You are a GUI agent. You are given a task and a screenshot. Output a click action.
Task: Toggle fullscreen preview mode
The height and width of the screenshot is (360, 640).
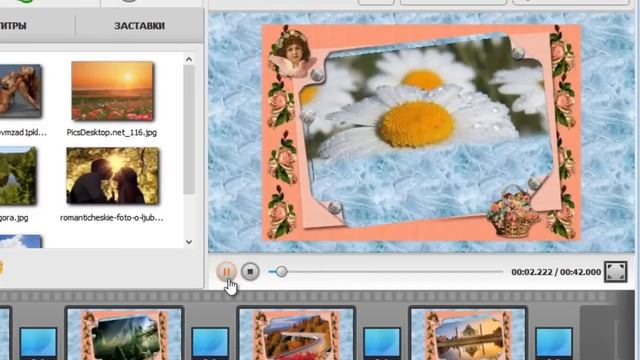(x=616, y=271)
